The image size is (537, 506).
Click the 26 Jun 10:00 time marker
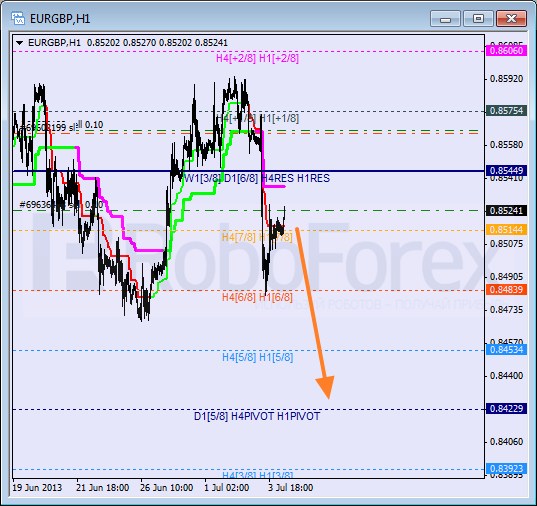click(x=166, y=488)
